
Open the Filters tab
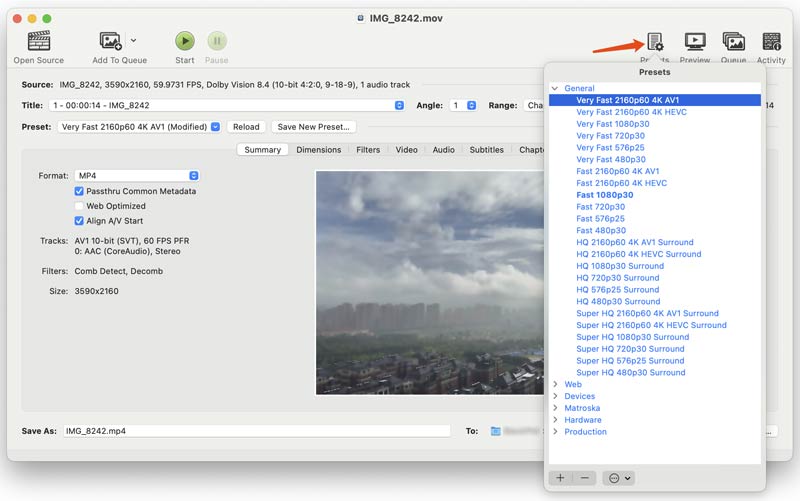tap(368, 149)
